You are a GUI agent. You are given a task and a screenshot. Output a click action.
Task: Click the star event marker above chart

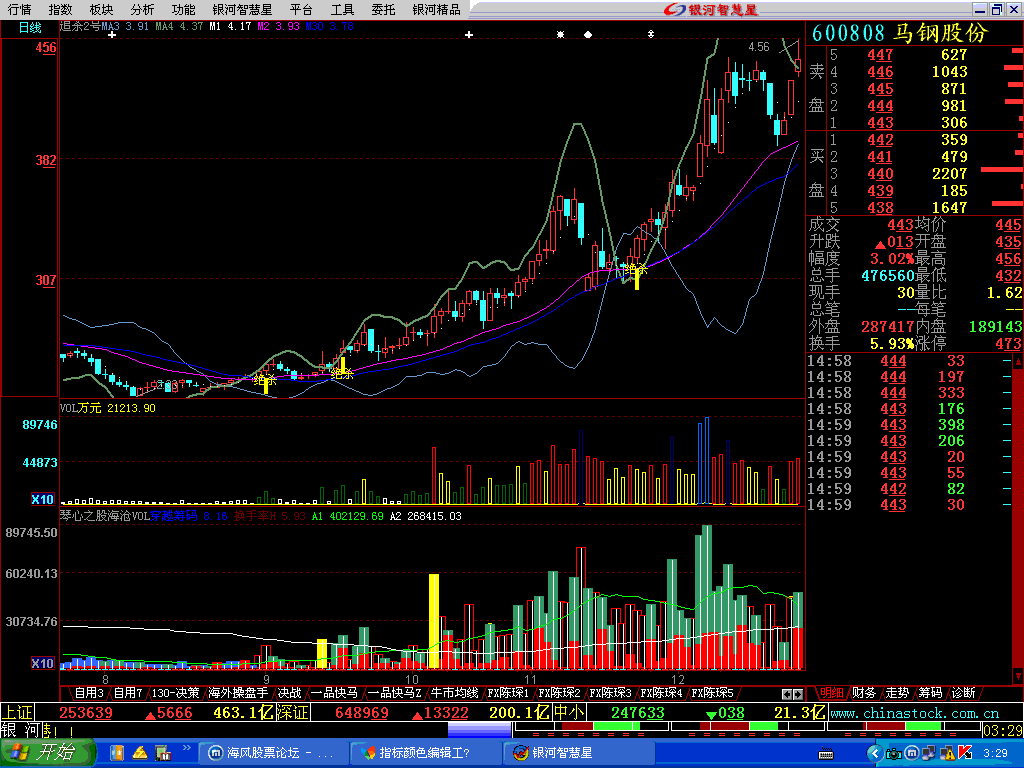(560, 35)
